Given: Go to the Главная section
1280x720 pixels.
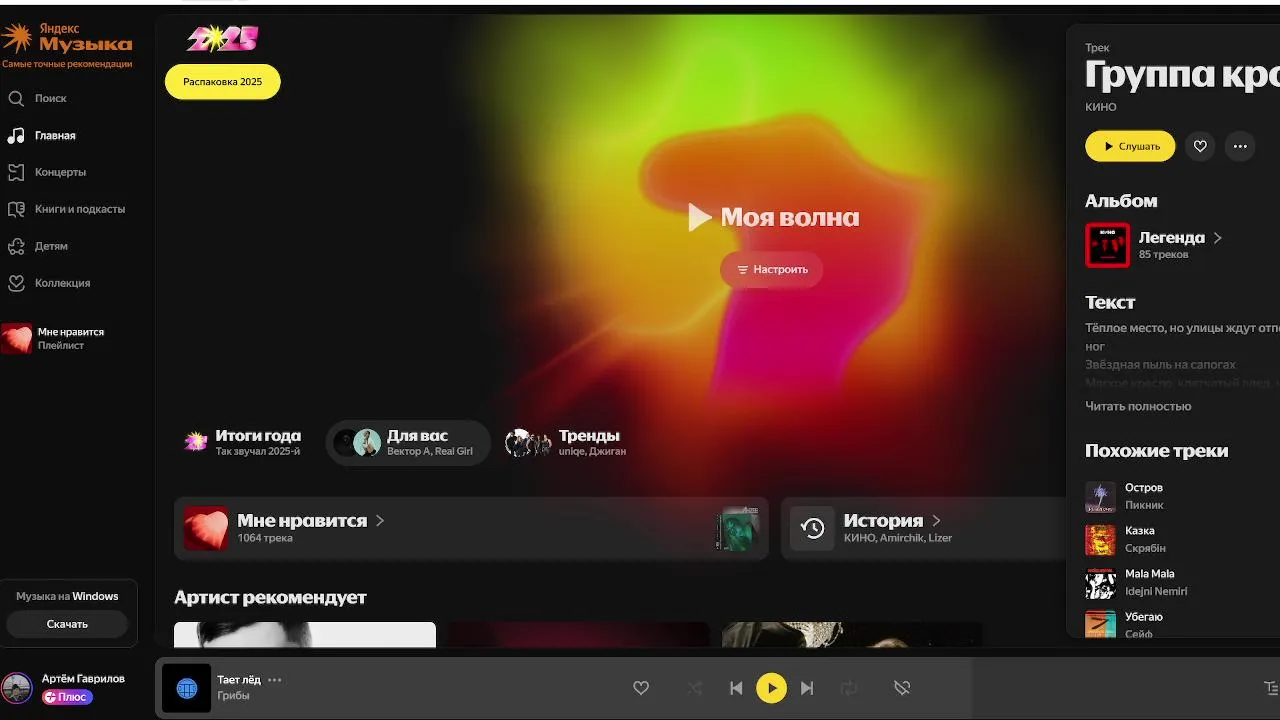Looking at the screenshot, I should coord(55,135).
